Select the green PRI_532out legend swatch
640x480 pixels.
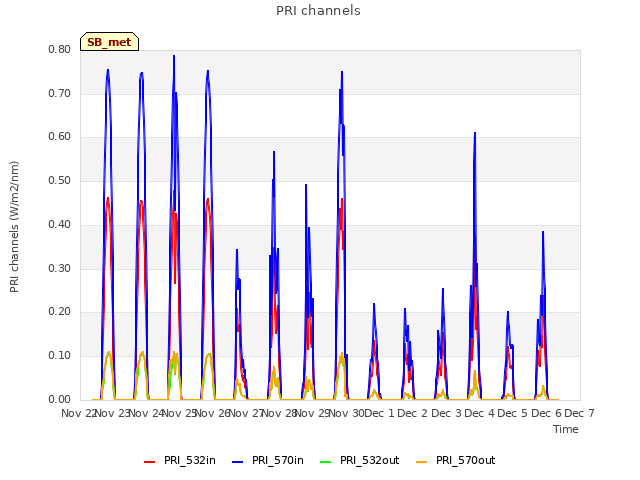326,462
